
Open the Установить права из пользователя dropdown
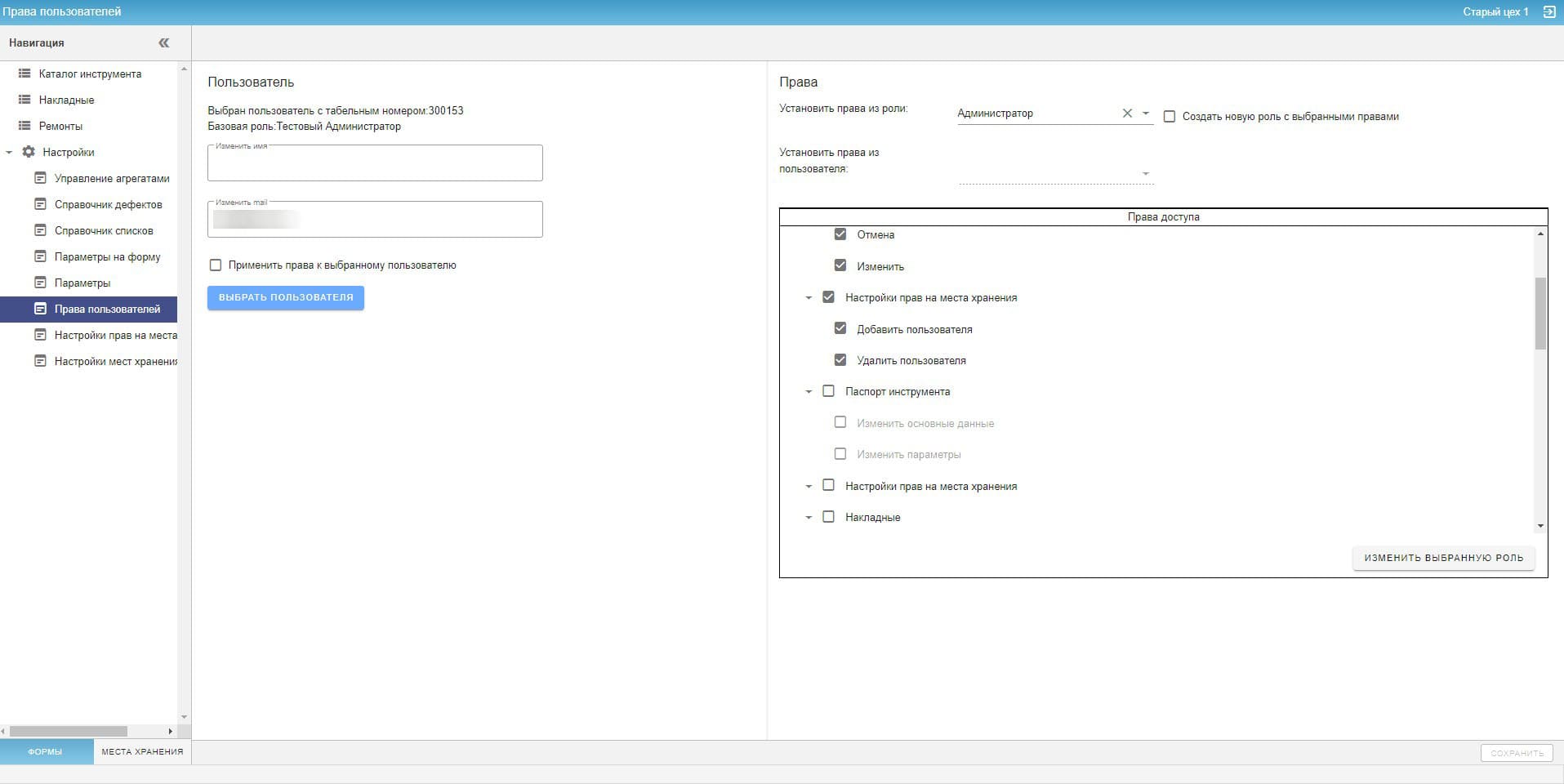point(1145,173)
